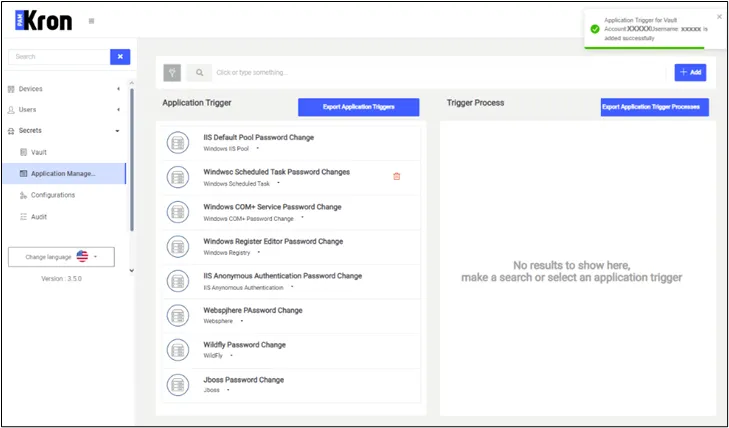Click the 'Windows COM+ Password Change' subtitle
The height and width of the screenshot is (428, 729).
(248, 218)
